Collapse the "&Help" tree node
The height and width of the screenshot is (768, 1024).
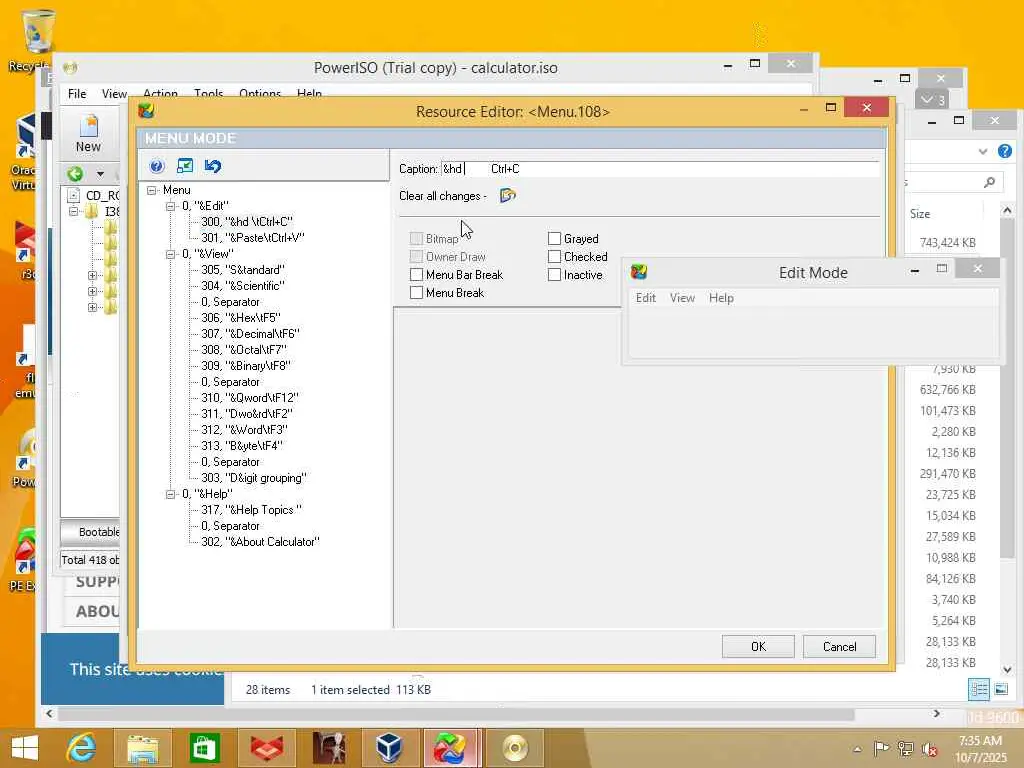point(170,494)
